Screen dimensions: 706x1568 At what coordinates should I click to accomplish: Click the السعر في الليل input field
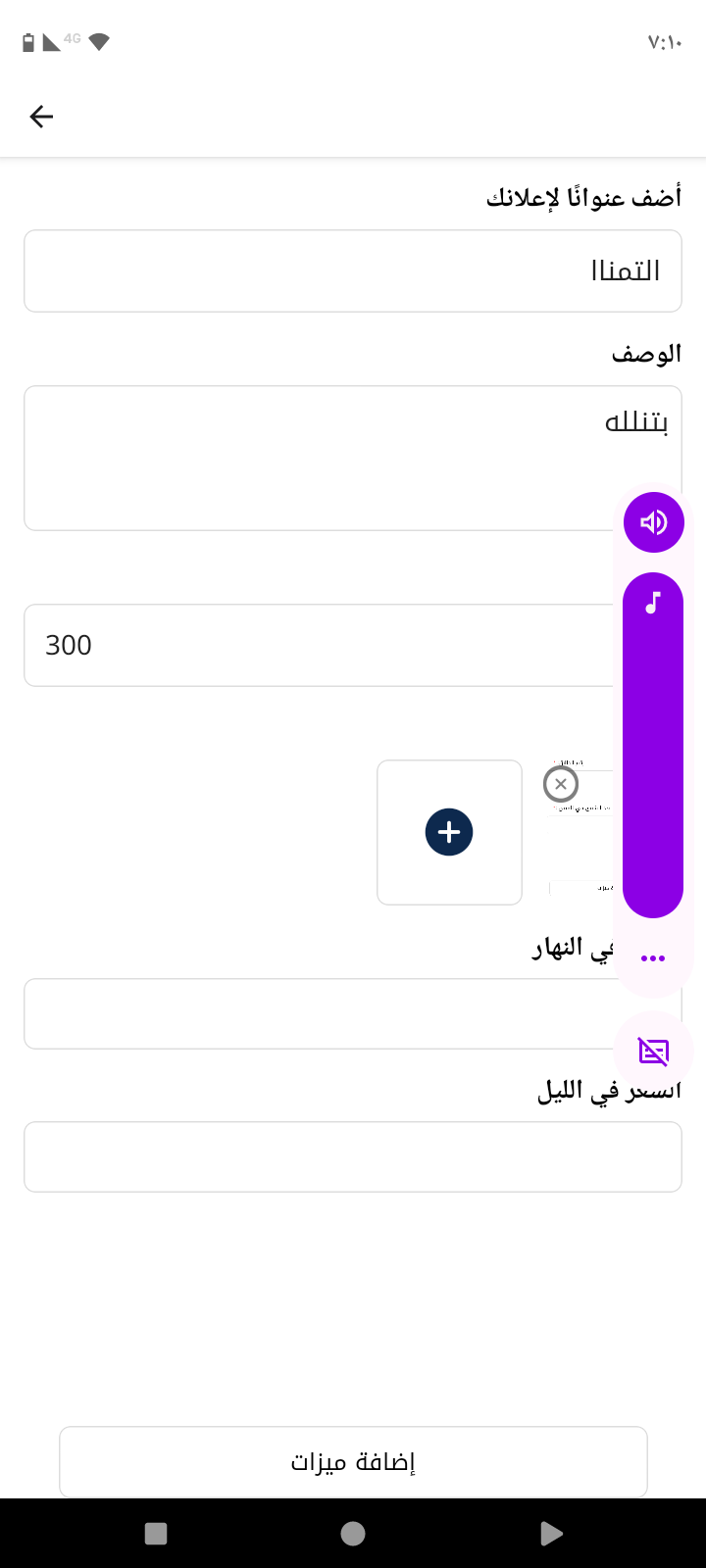353,1156
